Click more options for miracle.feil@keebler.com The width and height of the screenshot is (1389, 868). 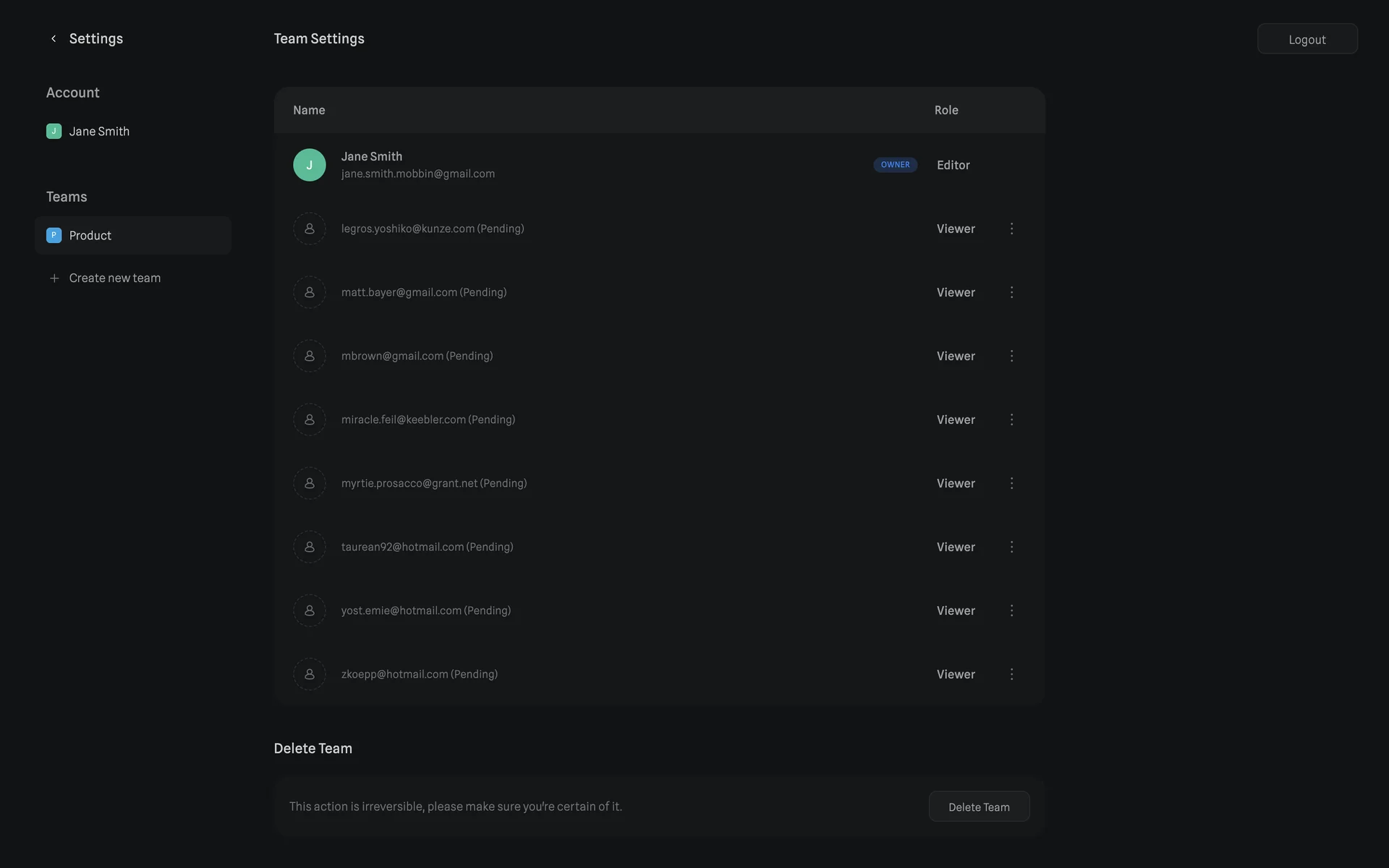click(x=1011, y=420)
